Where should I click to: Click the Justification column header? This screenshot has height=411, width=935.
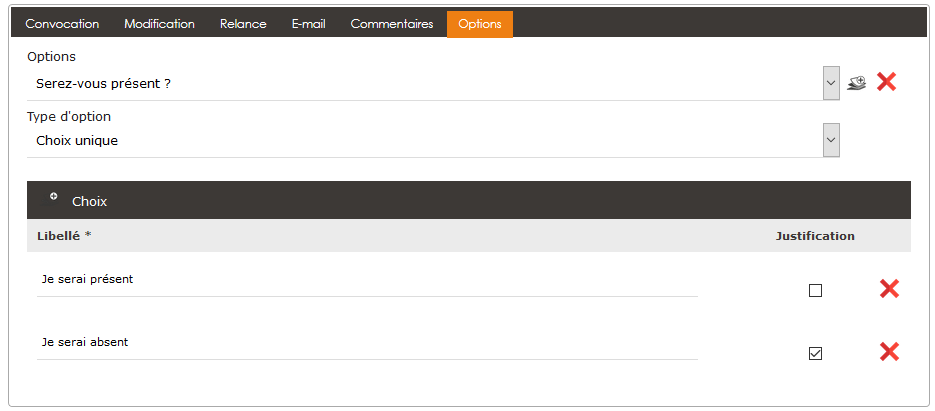click(815, 236)
